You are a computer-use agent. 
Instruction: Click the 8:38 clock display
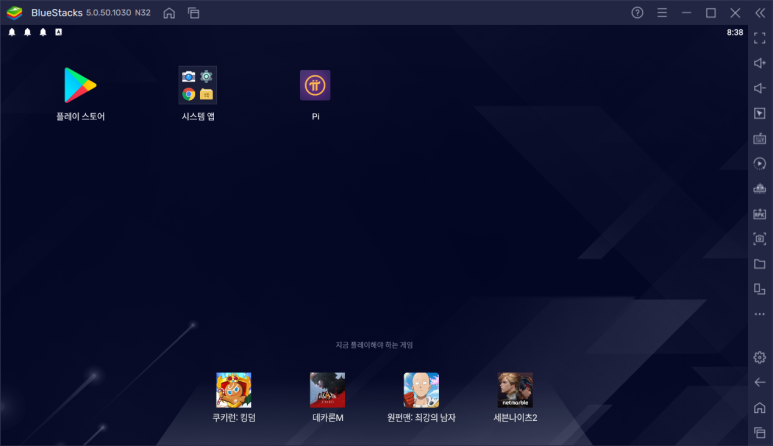735,33
